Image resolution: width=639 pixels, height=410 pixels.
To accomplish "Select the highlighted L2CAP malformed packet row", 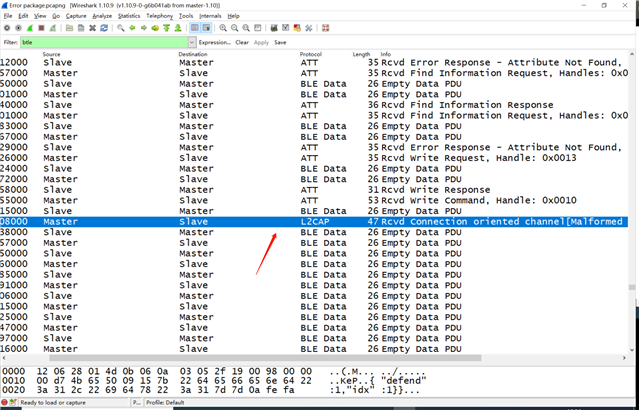I will point(314,222).
